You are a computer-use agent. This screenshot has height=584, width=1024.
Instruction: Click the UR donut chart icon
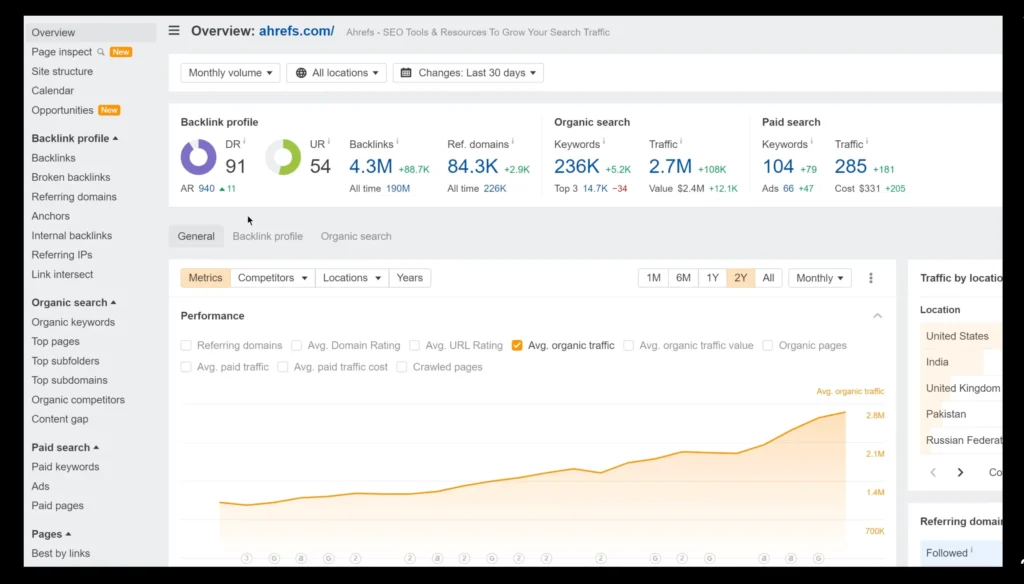(283, 157)
